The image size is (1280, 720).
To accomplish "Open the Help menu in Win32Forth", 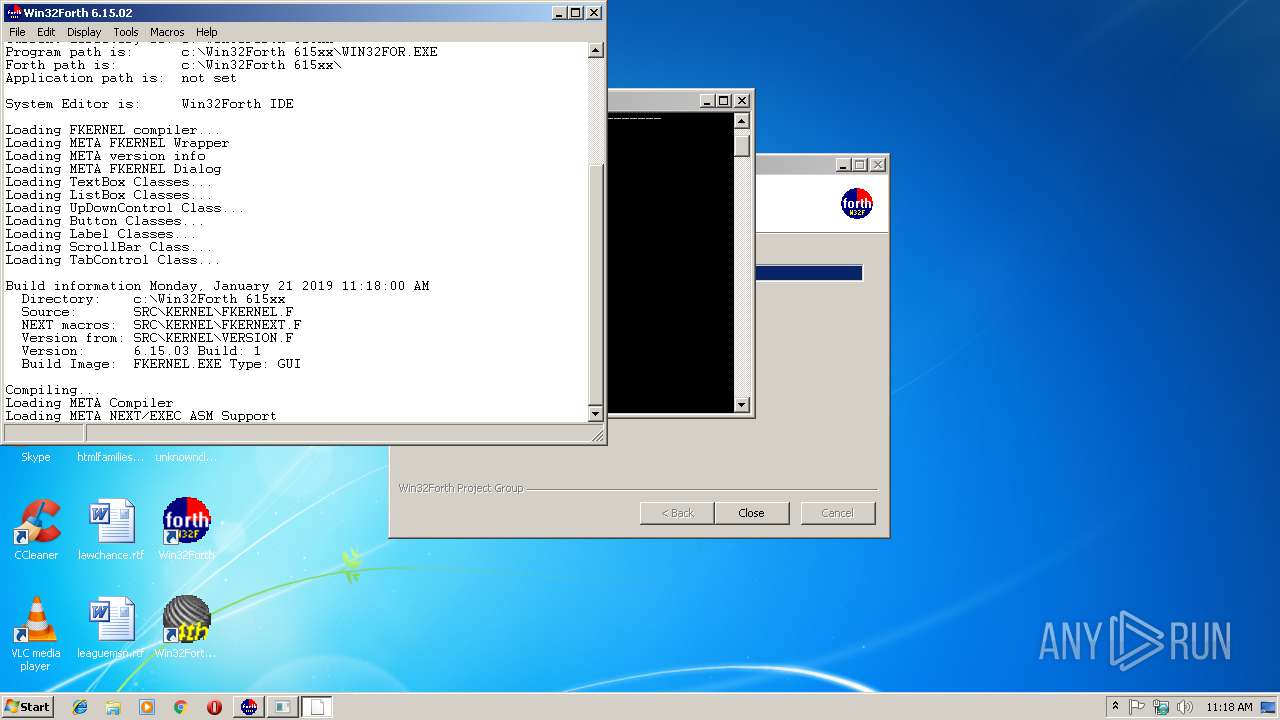I will coord(206,32).
